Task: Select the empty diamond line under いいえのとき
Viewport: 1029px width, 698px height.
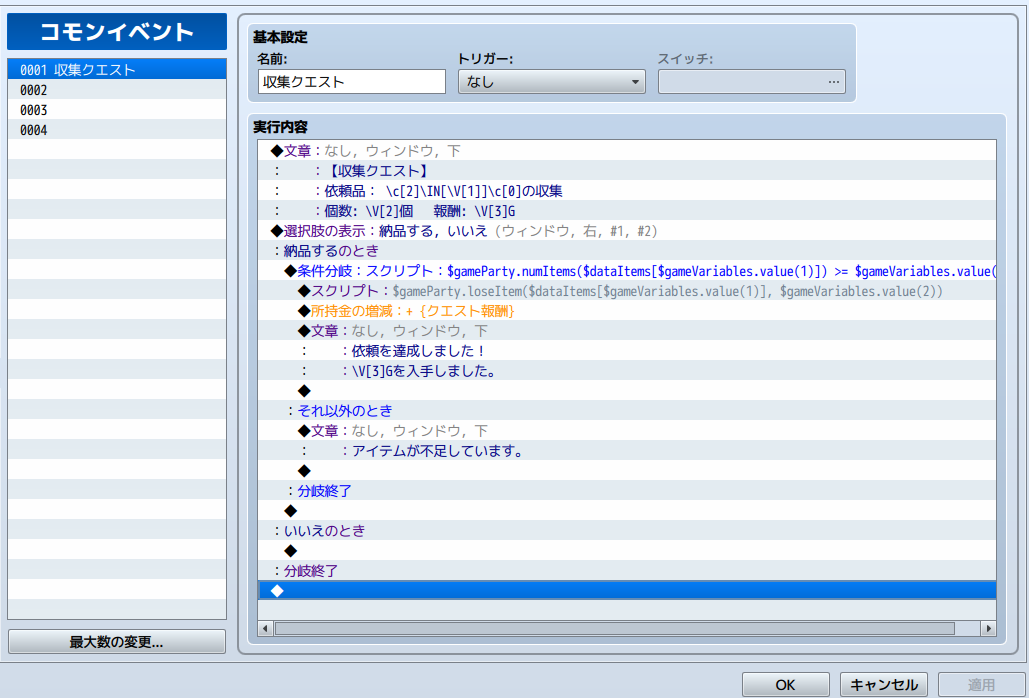Action: pos(627,550)
